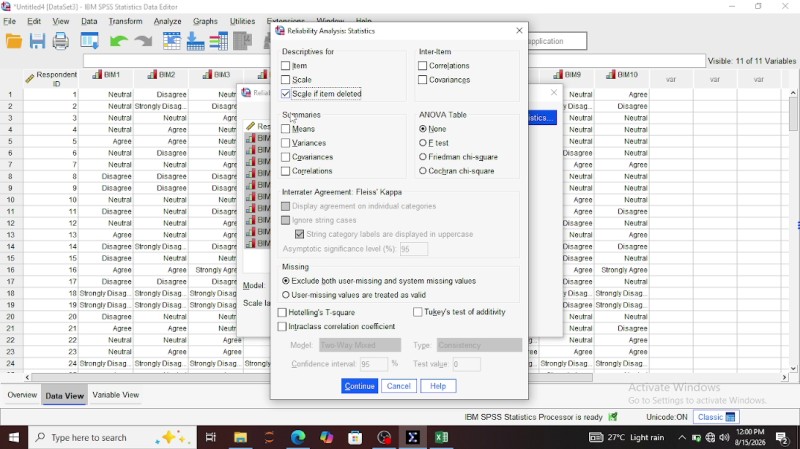Open the Data menu
Screen dimensions: 800x449
point(89,21)
